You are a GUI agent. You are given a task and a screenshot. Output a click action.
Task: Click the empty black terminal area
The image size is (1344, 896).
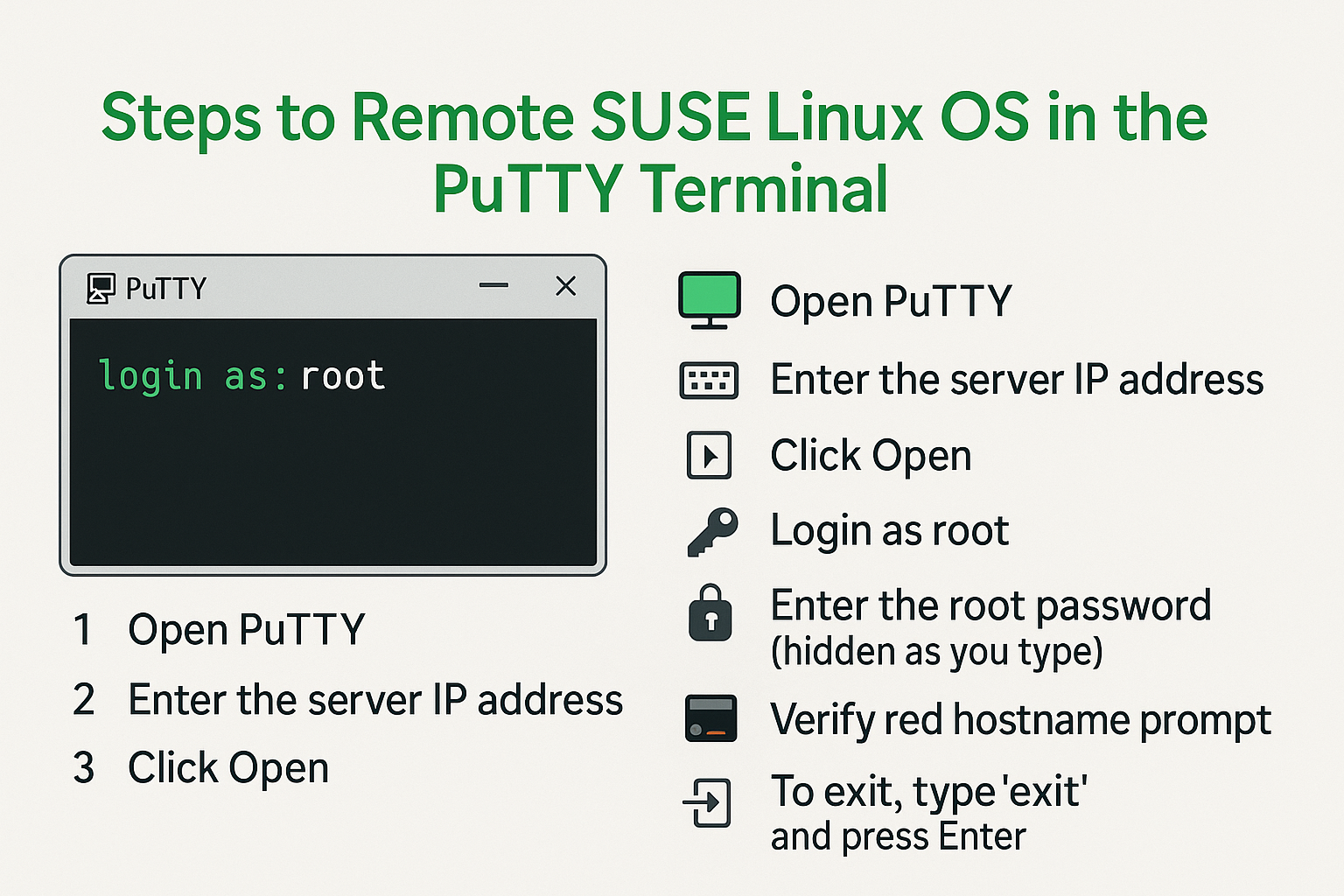(x=332, y=490)
